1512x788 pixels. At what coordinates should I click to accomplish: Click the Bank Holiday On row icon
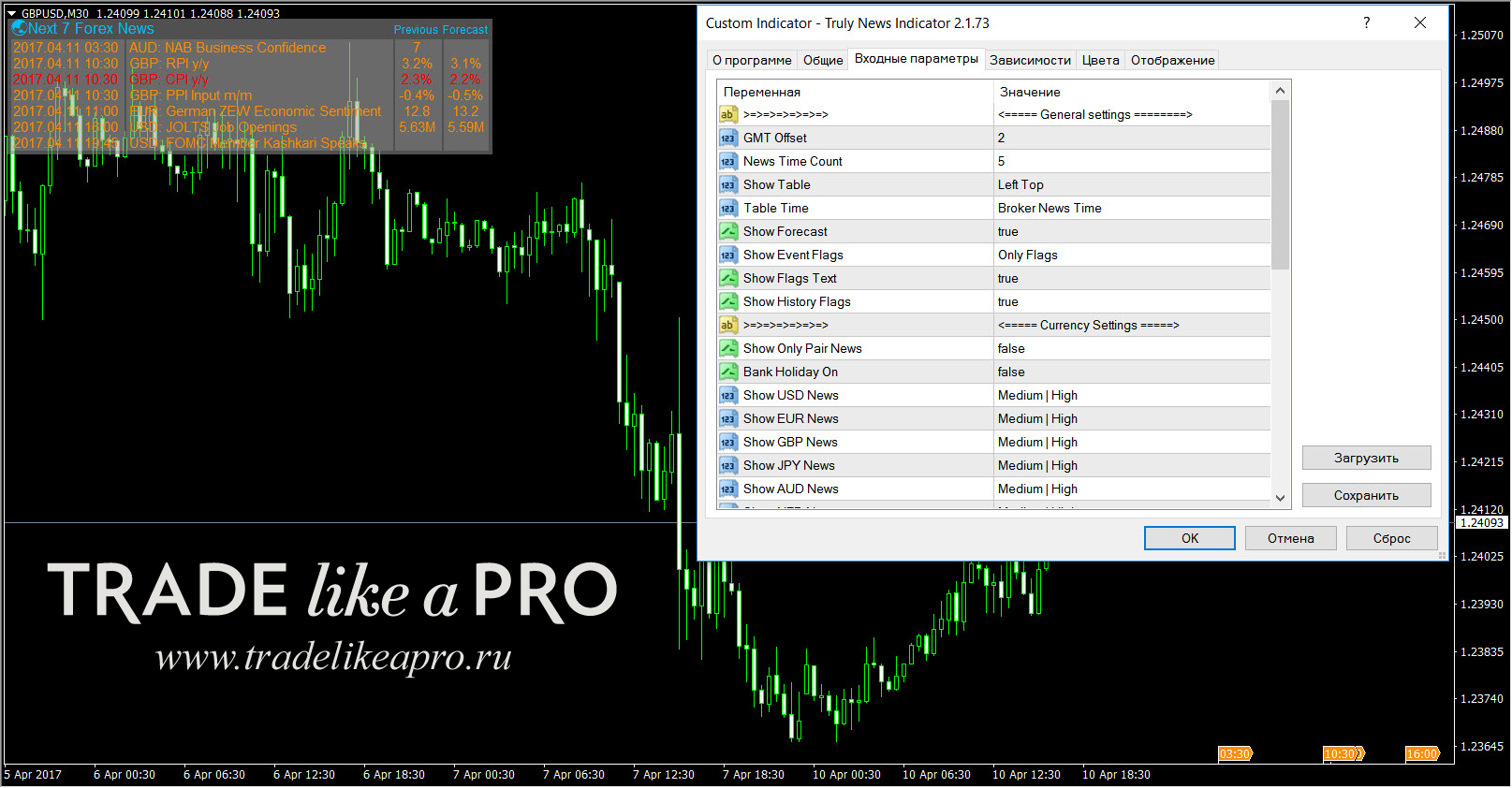click(x=727, y=372)
